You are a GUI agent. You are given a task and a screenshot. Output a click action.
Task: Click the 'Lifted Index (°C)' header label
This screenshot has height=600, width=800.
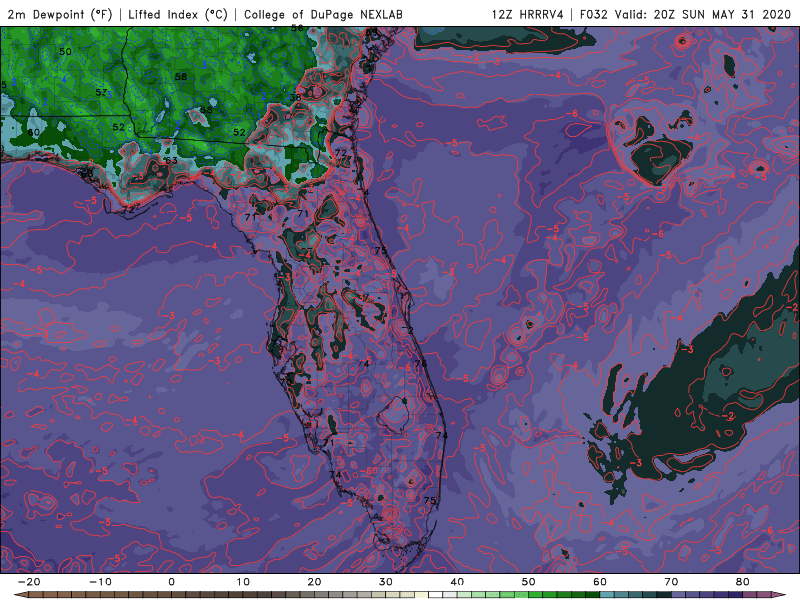point(178,14)
